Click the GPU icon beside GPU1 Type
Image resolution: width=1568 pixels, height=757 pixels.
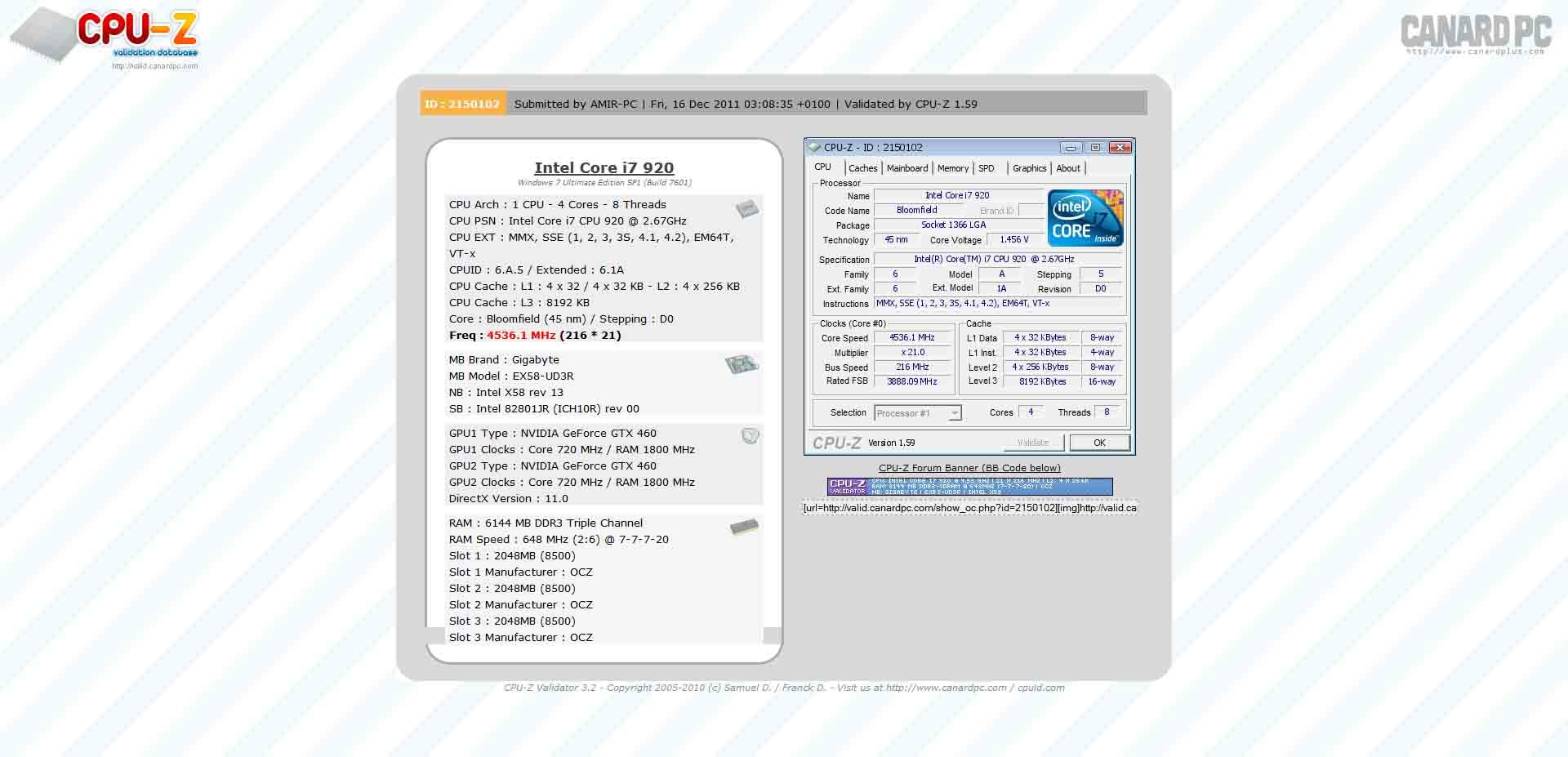pos(750,436)
